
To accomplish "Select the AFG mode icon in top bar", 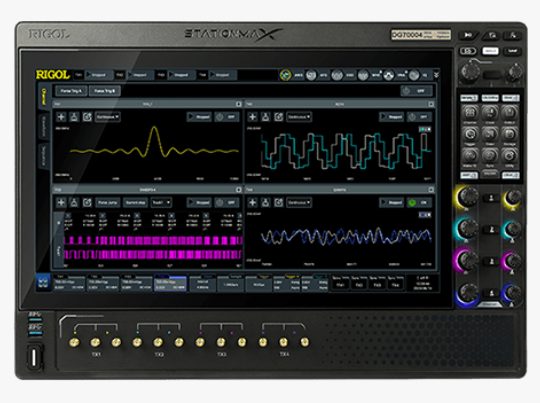I will [x=311, y=75].
